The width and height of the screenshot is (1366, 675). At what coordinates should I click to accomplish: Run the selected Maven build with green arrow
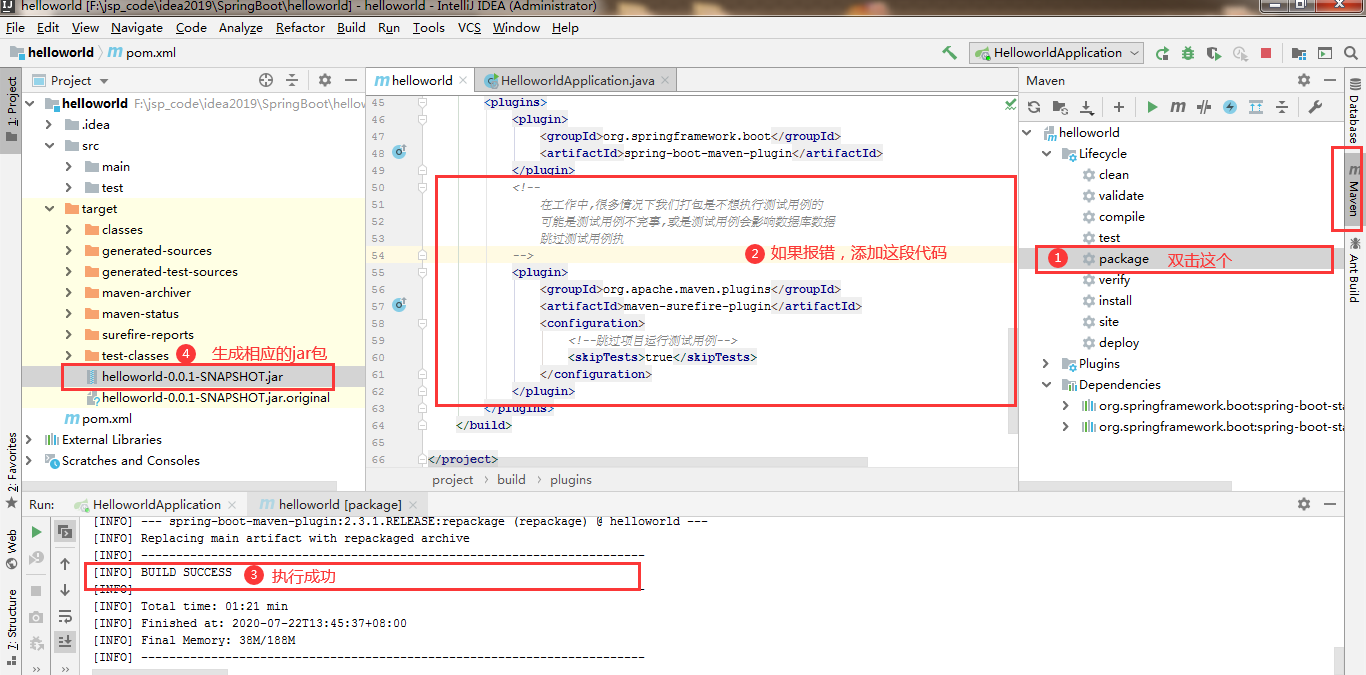[1152, 107]
